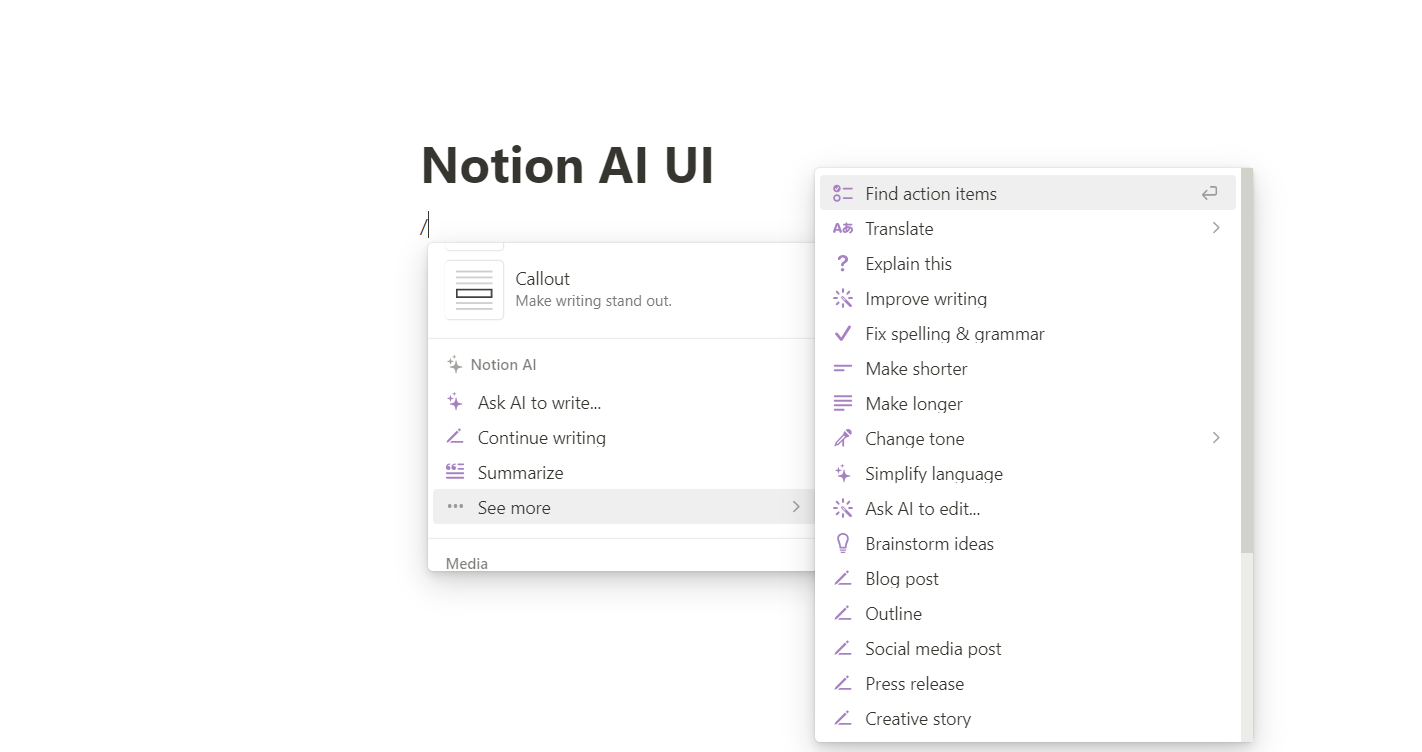The height and width of the screenshot is (752, 1422).
Task: Click the 'Make writing stand out.' description
Action: point(594,301)
